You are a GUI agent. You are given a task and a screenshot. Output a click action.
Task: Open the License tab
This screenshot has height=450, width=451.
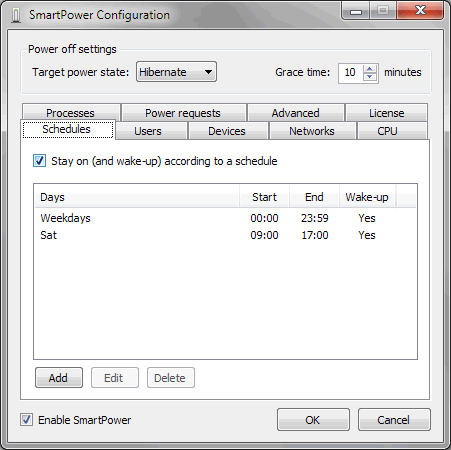pos(387,113)
